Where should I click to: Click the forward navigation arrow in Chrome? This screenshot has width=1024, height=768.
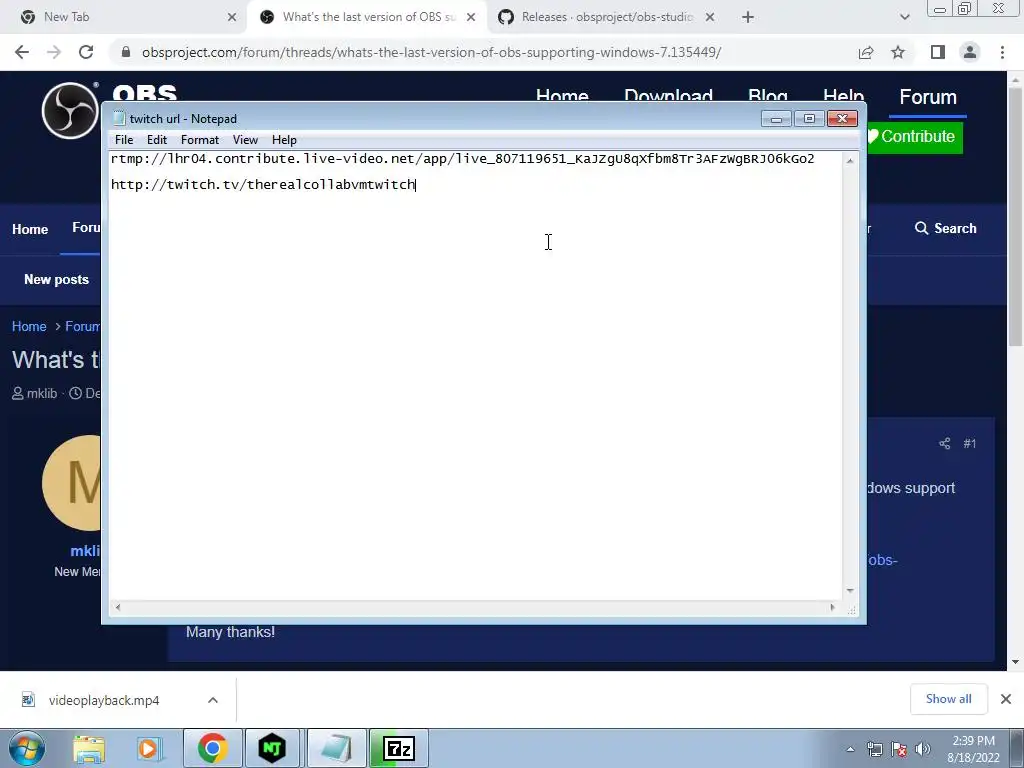54,52
